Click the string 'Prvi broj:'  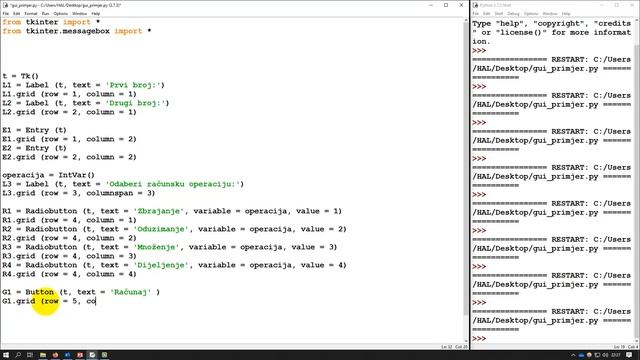133,85
